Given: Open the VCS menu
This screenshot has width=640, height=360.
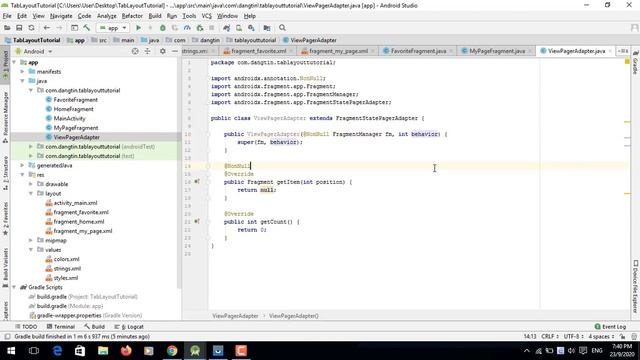Looking at the screenshot, I should pyautogui.click(x=207, y=16).
